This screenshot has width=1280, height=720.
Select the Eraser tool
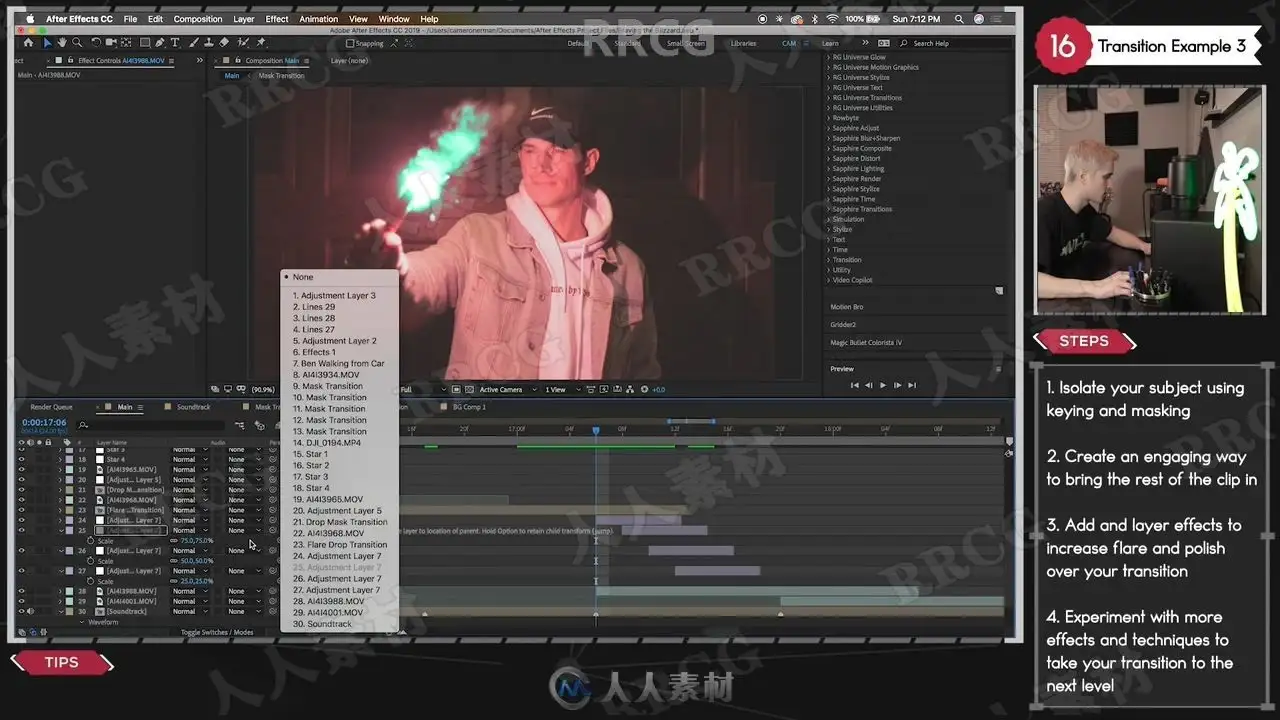[x=224, y=42]
